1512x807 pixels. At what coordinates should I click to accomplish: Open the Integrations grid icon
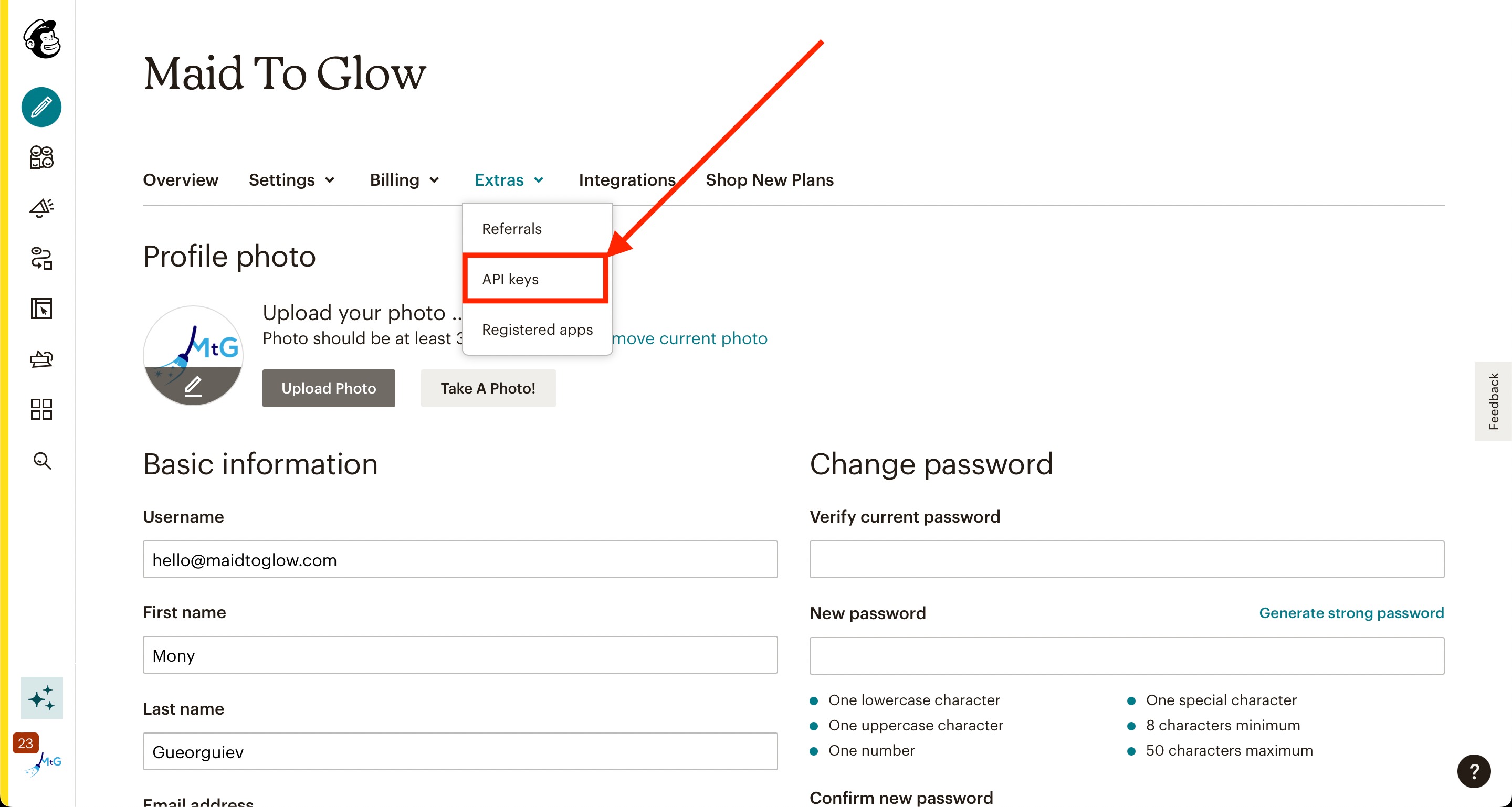pos(41,409)
